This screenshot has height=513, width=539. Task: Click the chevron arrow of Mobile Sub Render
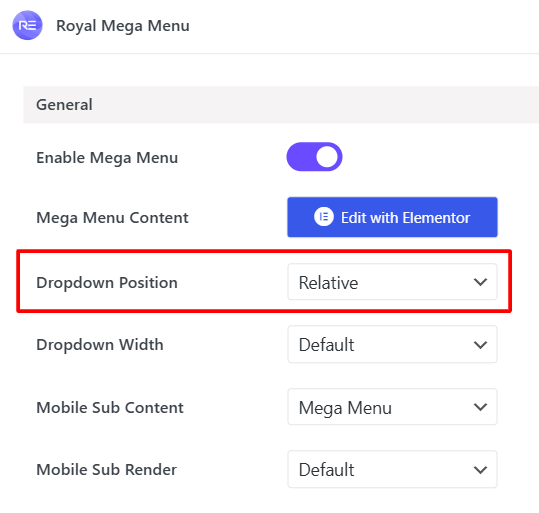coord(480,470)
